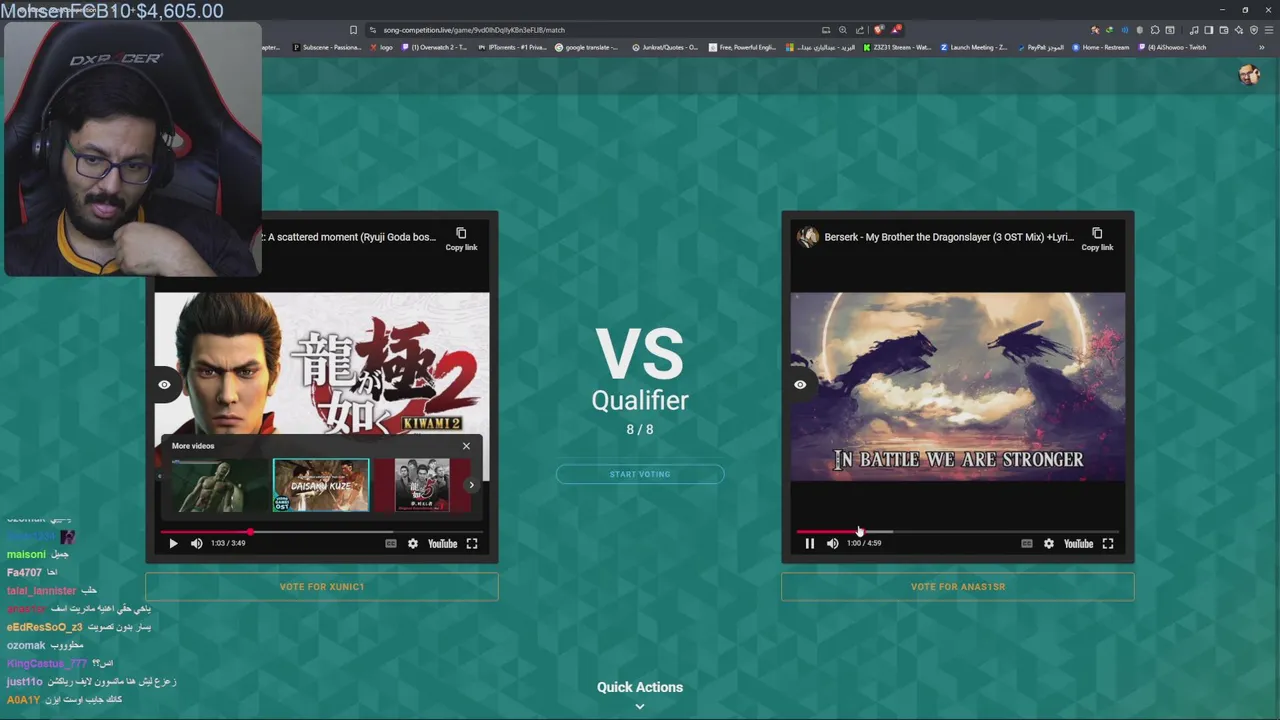Open Subscene bookmark
1280x720 pixels.
click(326, 47)
